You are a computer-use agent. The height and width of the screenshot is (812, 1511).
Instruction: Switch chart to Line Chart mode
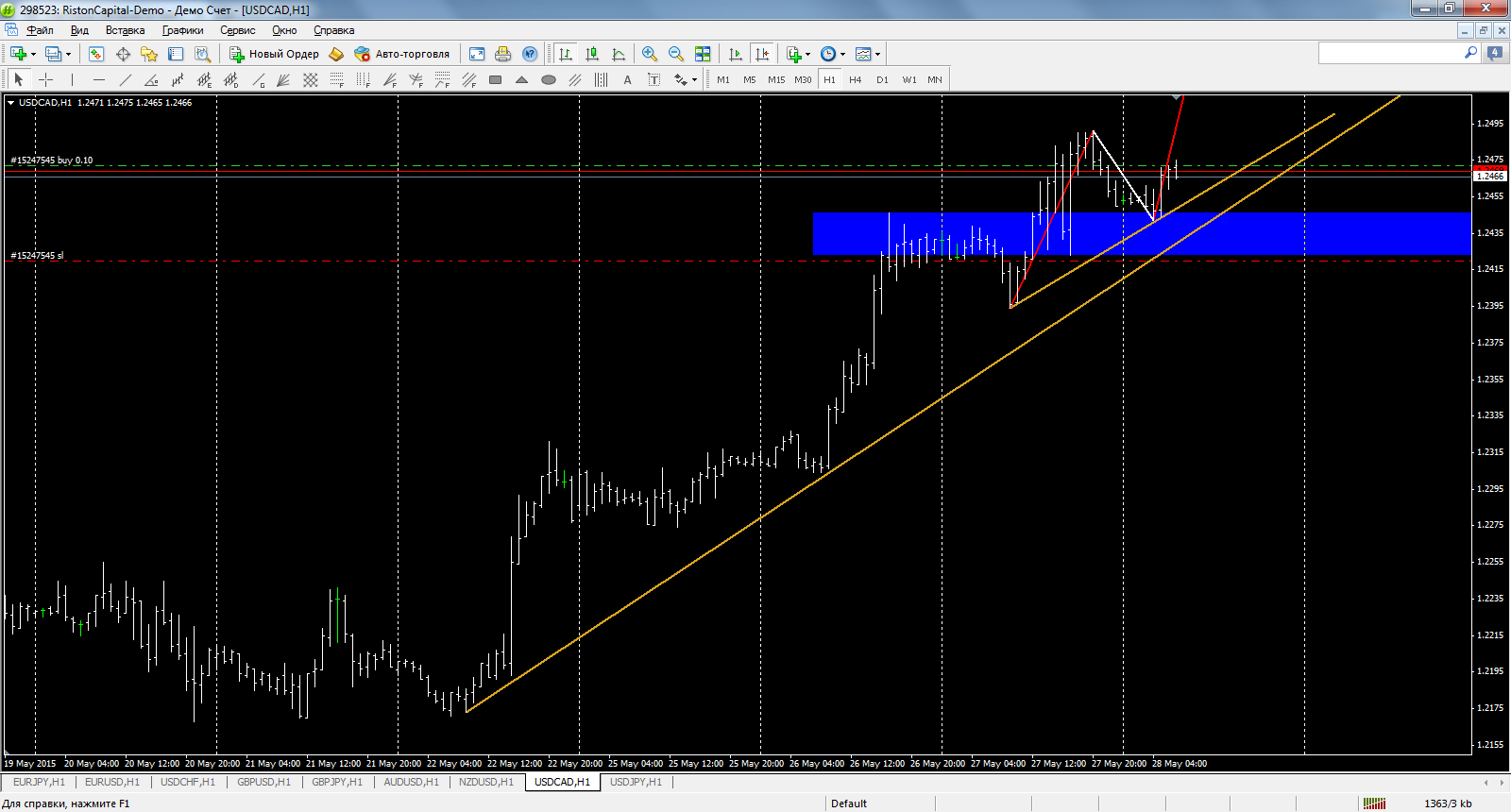619,54
